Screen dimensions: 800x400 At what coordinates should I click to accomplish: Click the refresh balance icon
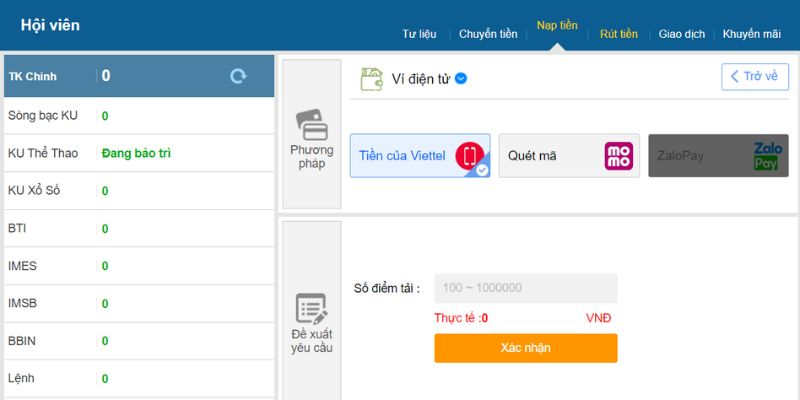[x=238, y=76]
